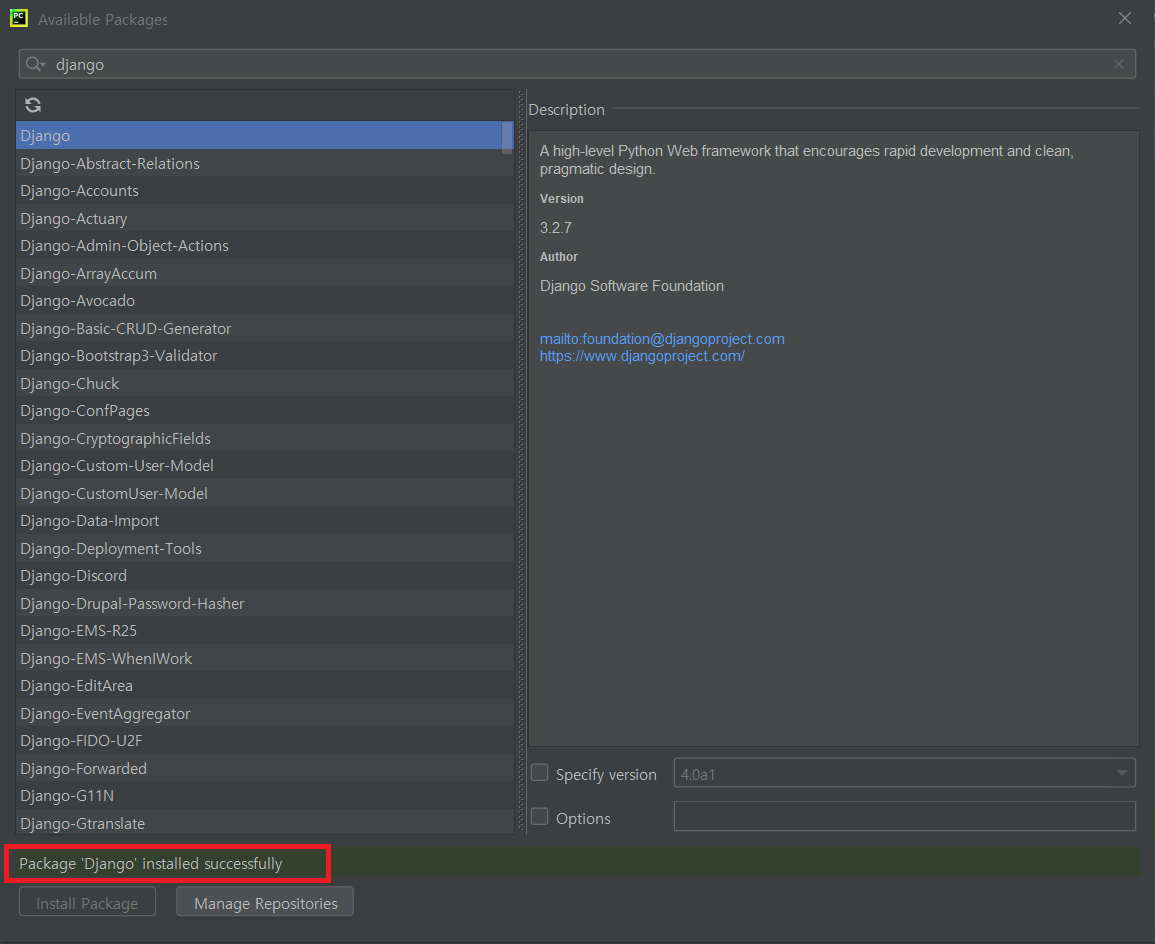Click the reload packages list icon

point(32,105)
